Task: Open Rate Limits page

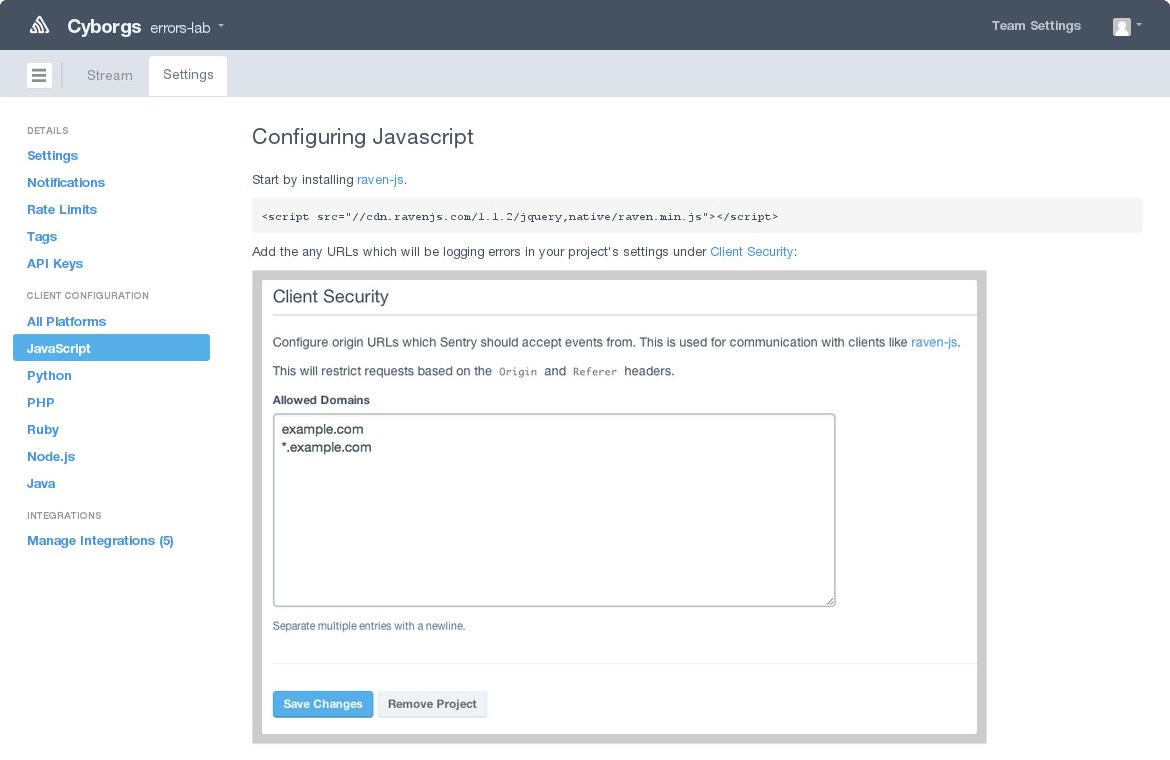Action: [62, 209]
